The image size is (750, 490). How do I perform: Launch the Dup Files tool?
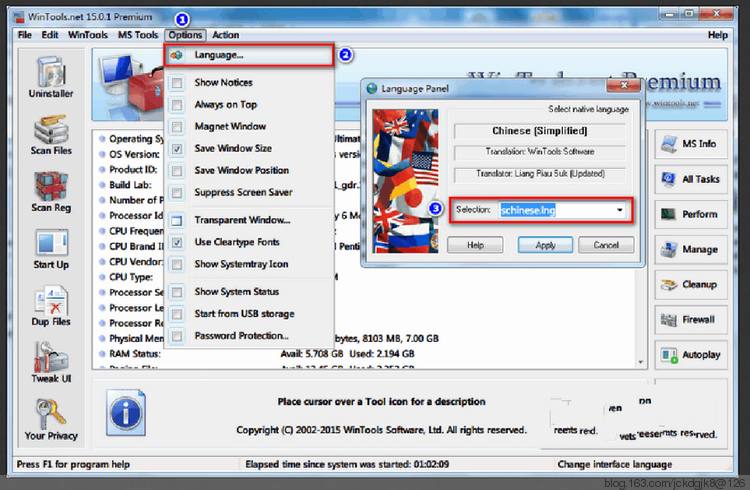point(51,306)
